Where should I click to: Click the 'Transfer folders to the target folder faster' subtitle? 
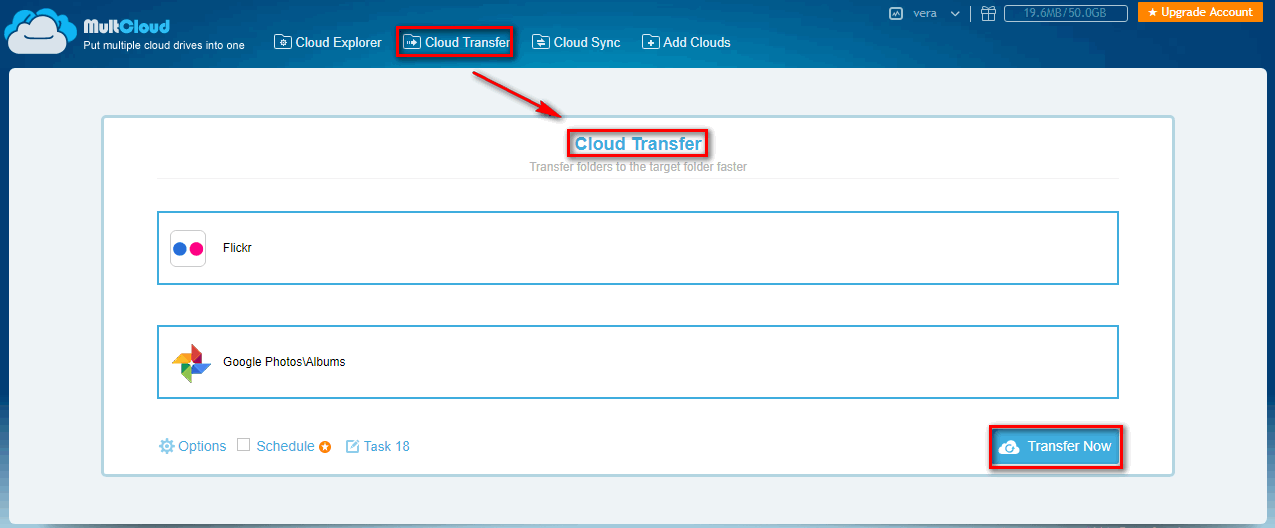(x=638, y=167)
